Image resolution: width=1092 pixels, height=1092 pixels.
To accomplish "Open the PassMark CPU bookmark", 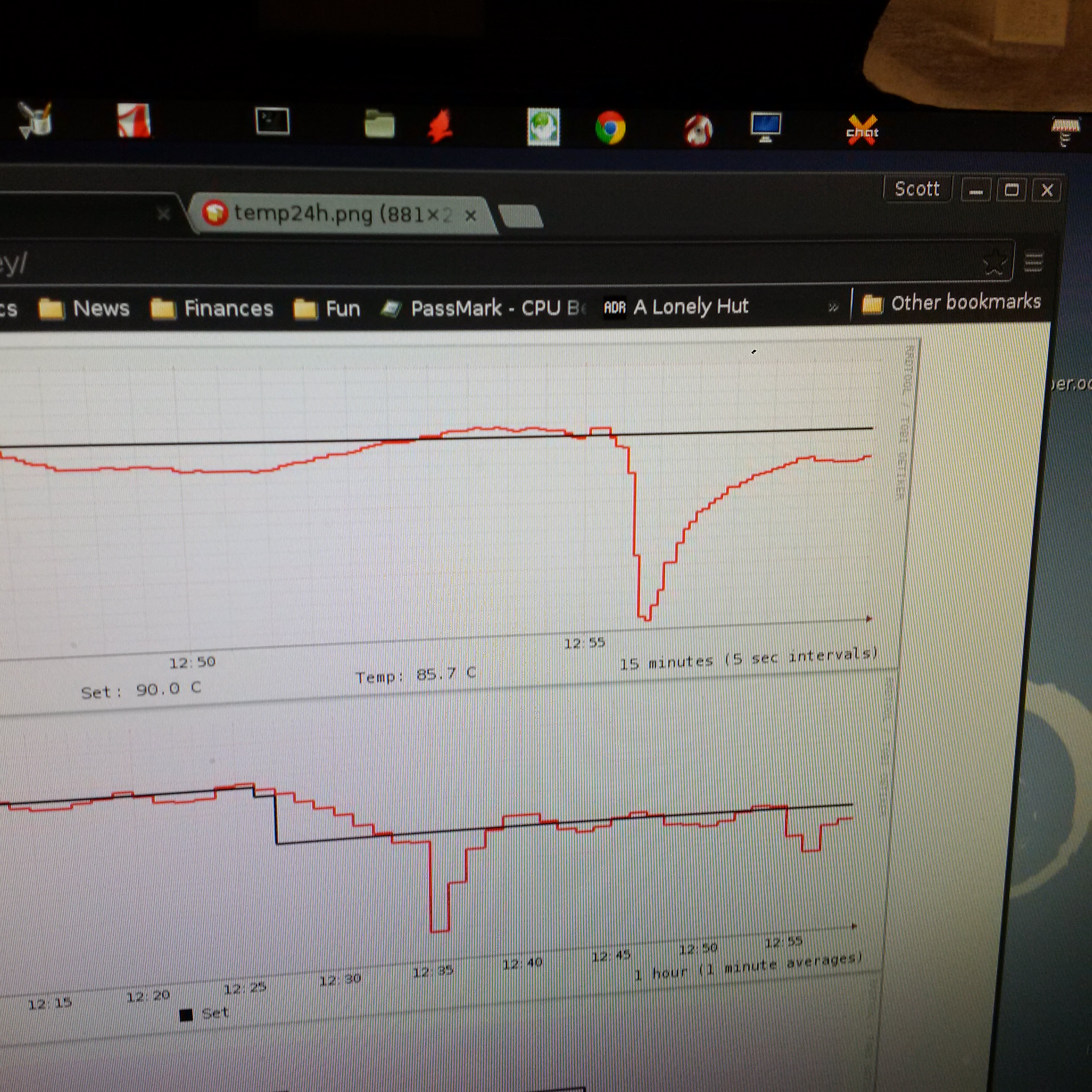I will [484, 308].
